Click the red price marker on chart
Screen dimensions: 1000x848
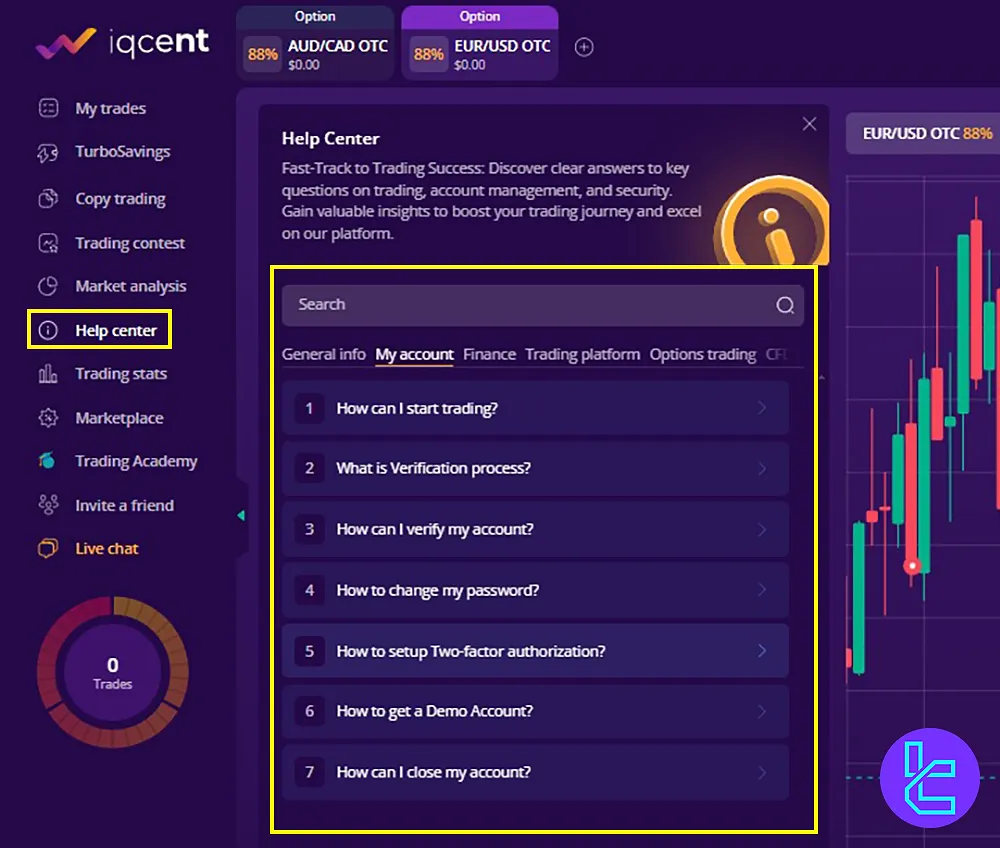912,566
